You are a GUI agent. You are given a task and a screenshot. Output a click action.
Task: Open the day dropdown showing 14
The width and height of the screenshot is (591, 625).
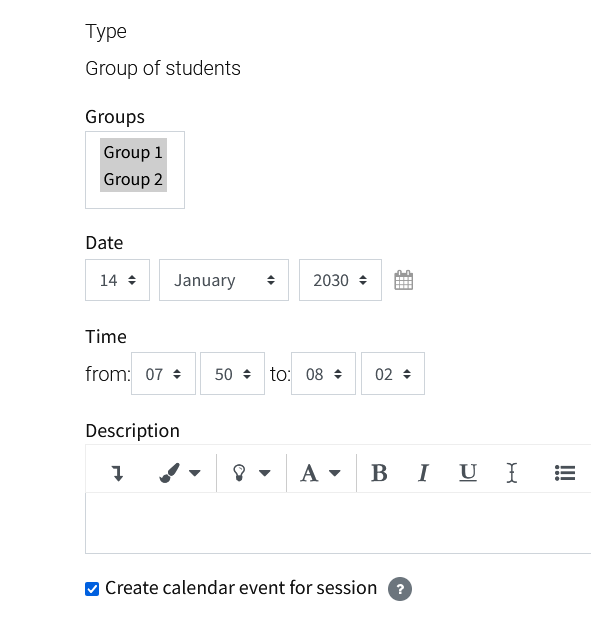(118, 280)
